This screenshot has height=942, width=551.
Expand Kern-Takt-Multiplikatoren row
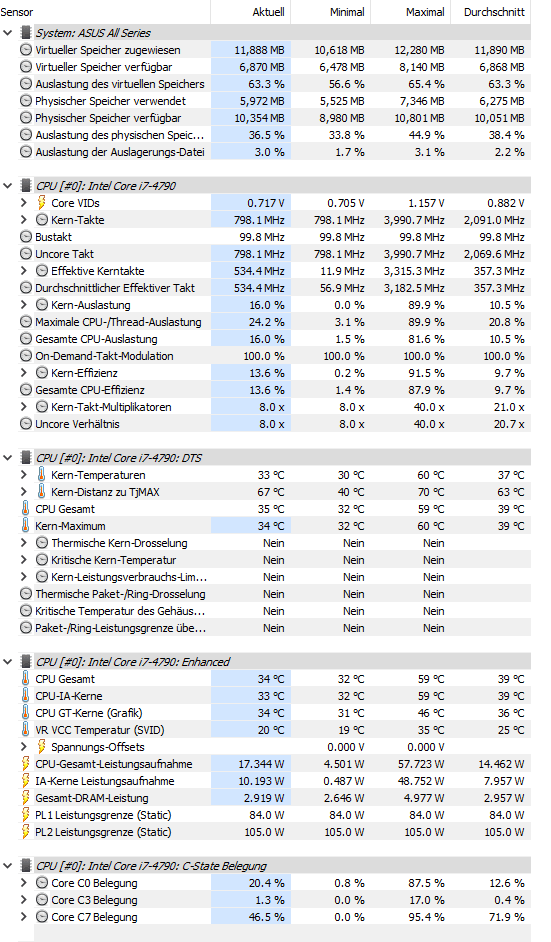click(24, 407)
